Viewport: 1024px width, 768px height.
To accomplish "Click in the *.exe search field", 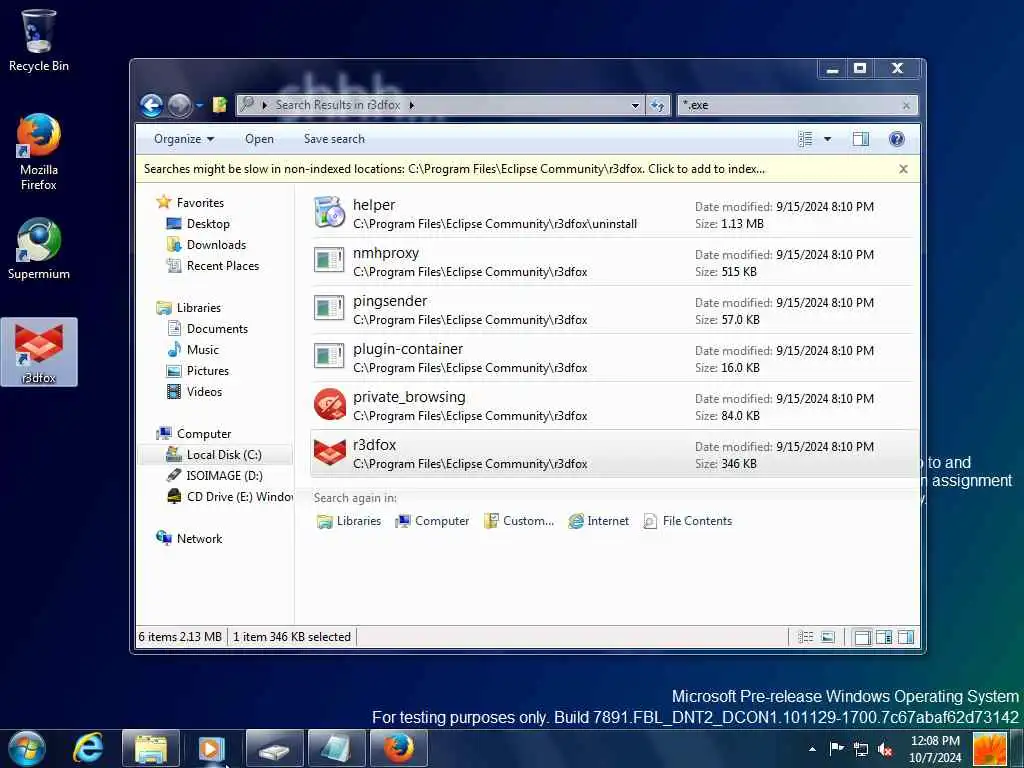I will [788, 105].
